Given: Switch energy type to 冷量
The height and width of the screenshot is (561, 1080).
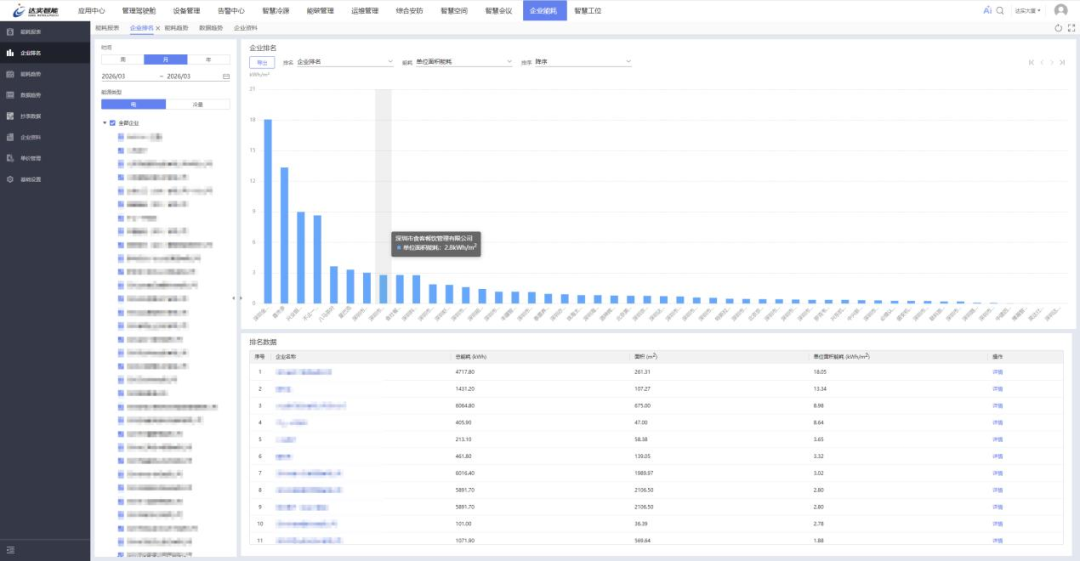Looking at the screenshot, I should 198,104.
